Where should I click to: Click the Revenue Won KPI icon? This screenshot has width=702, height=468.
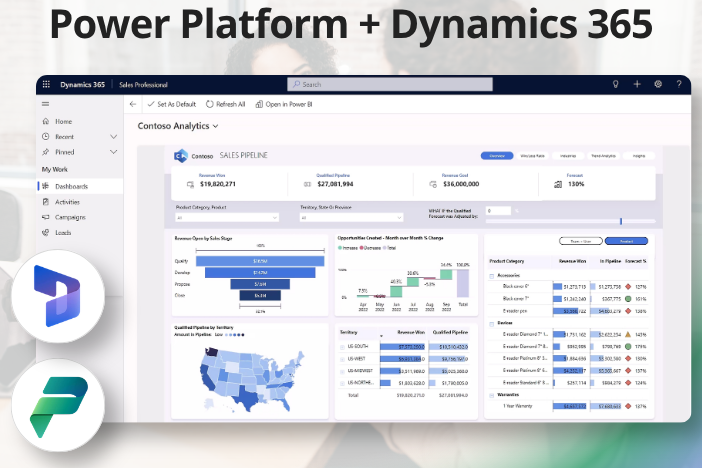click(191, 184)
